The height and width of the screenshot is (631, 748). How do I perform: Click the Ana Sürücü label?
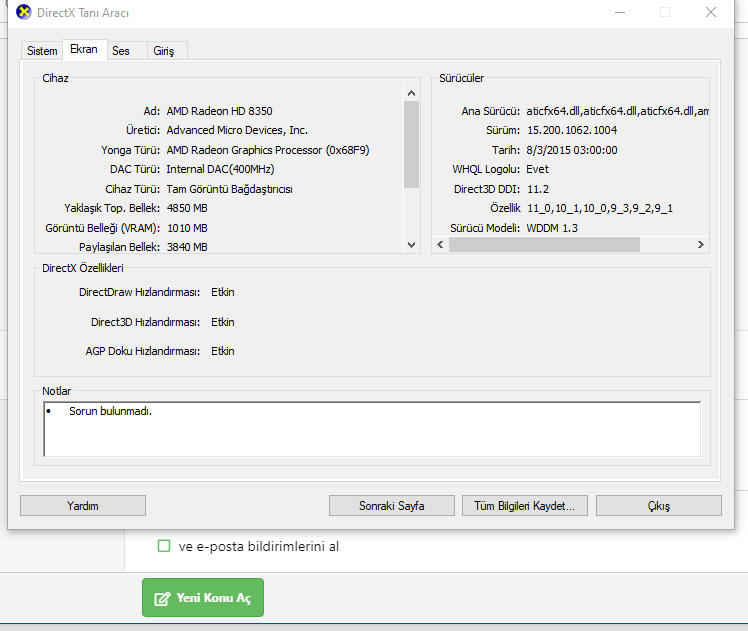(x=490, y=111)
